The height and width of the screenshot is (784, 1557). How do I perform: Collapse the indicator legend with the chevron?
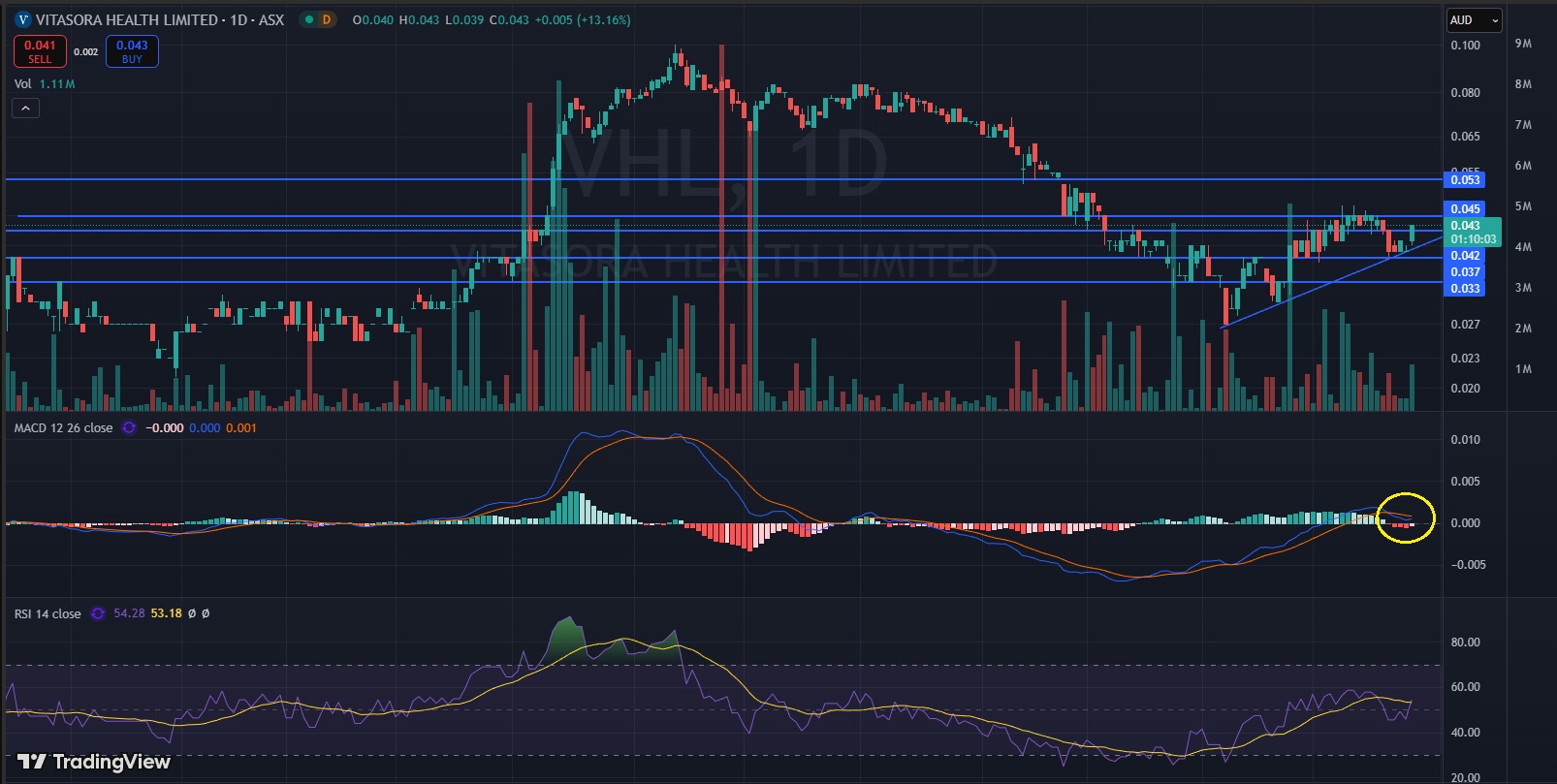pos(26,108)
